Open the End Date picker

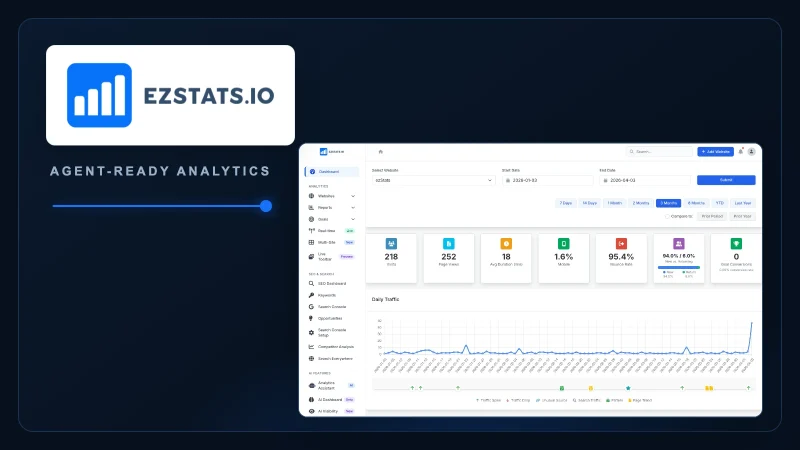tap(645, 180)
